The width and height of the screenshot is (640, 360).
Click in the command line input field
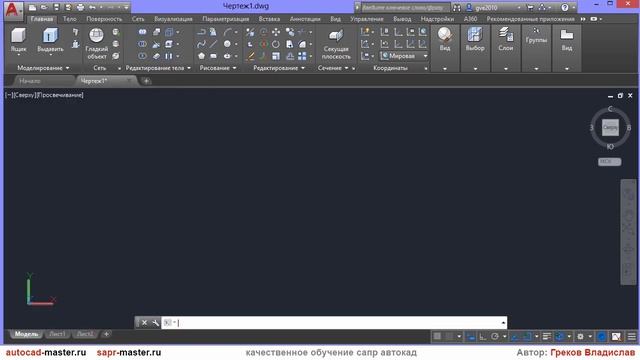coord(334,323)
